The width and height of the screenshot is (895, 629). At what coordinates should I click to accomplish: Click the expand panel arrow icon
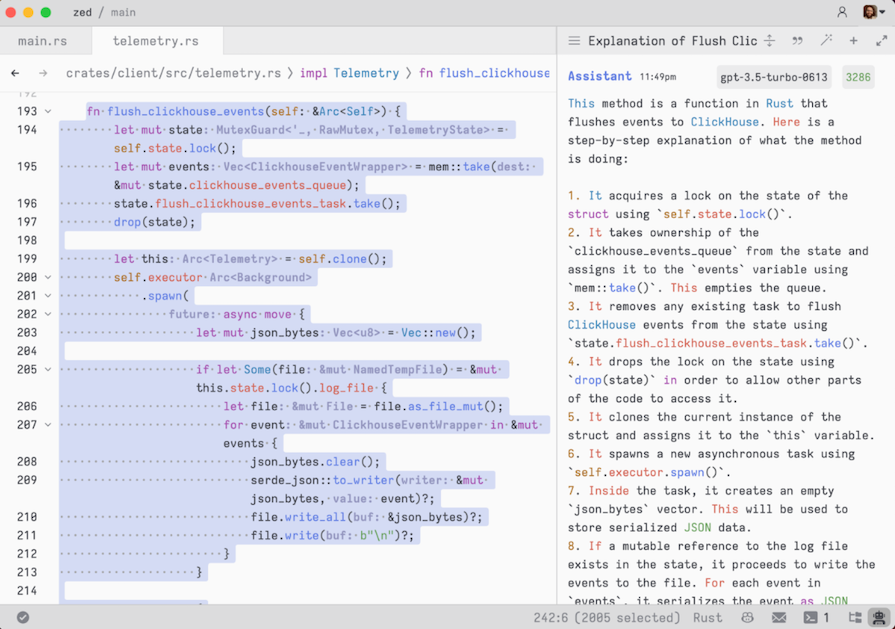coord(879,41)
